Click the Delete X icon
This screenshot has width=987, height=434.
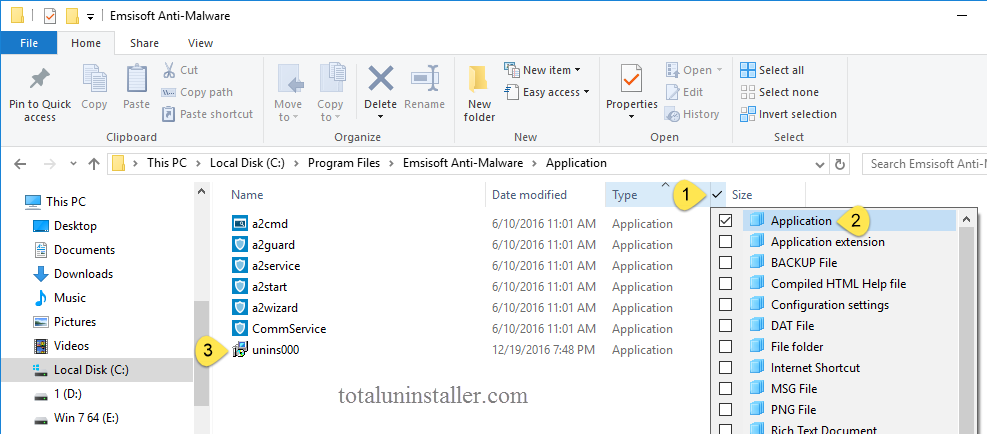click(380, 78)
